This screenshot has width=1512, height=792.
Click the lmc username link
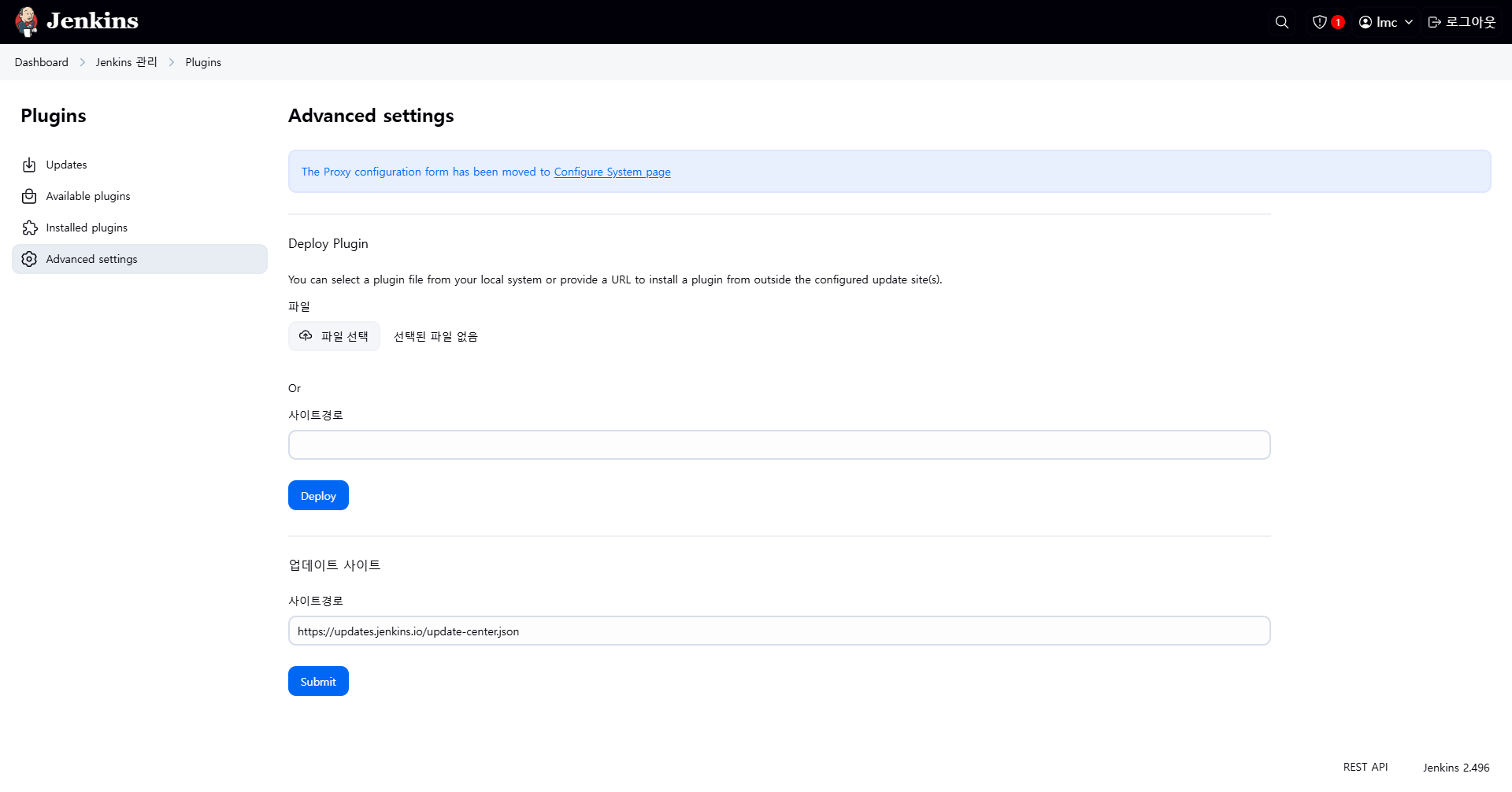tap(1387, 22)
